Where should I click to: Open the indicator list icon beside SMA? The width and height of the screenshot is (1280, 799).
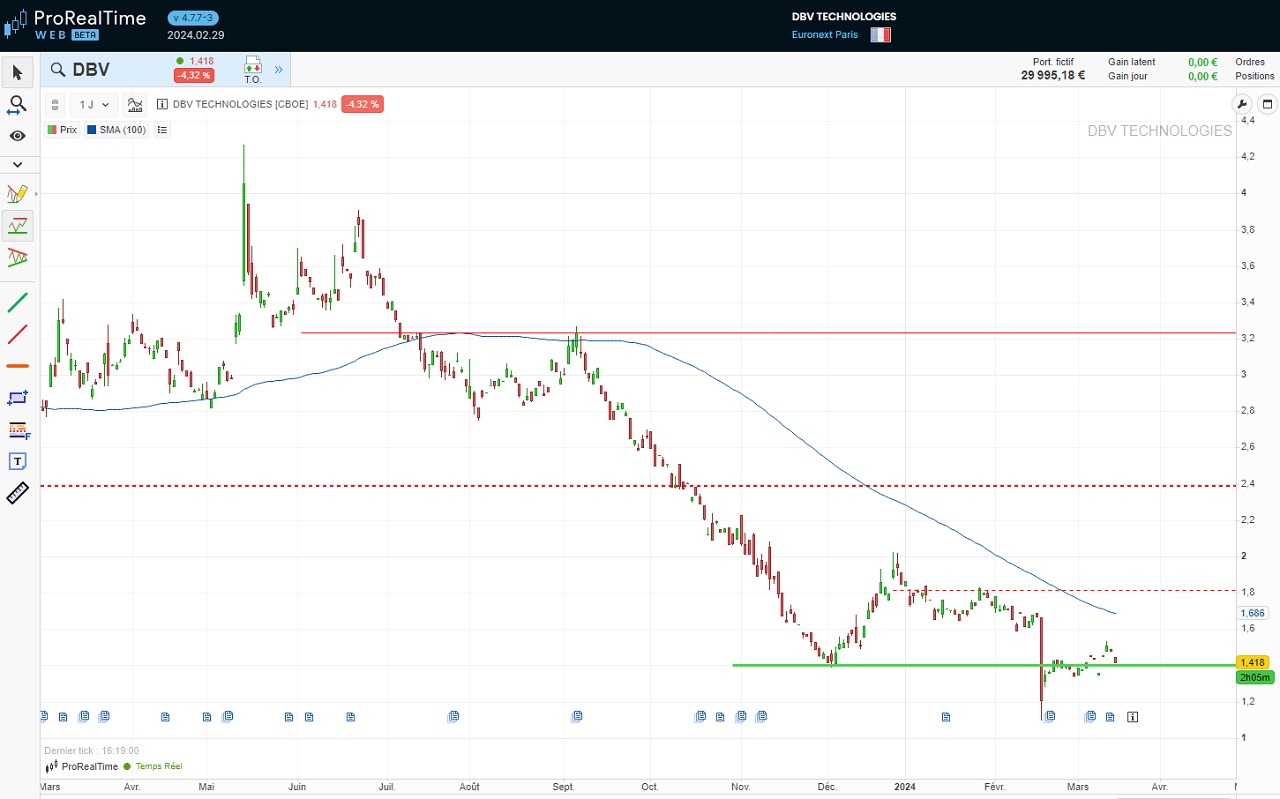163,130
